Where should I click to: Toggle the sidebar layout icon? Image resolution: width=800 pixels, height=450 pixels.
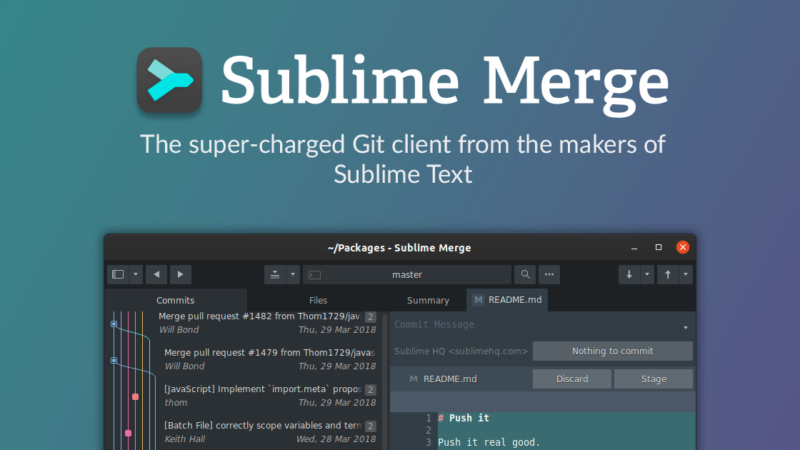[118, 274]
